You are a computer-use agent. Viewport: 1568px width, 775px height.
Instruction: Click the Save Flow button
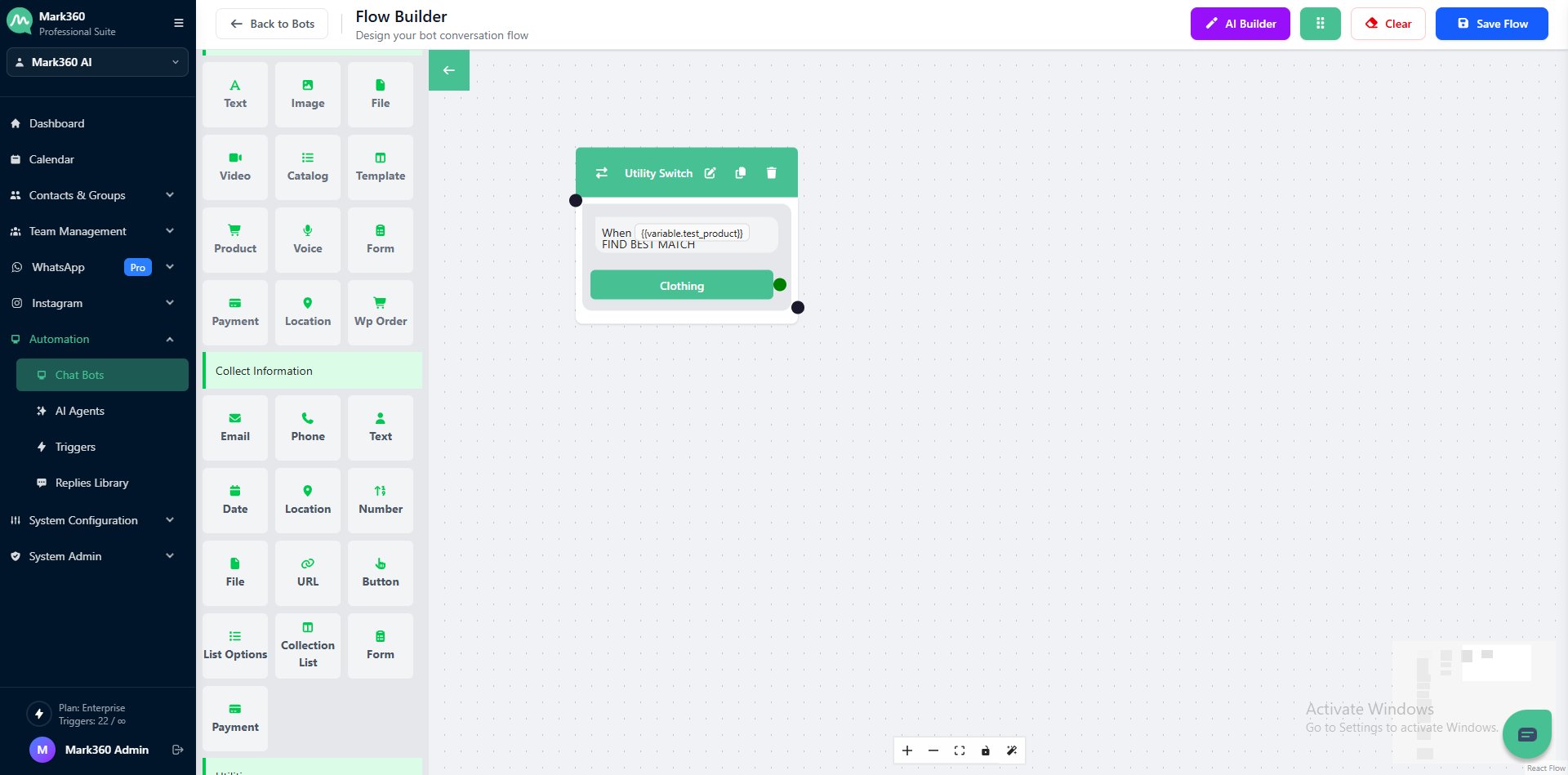pos(1491,24)
